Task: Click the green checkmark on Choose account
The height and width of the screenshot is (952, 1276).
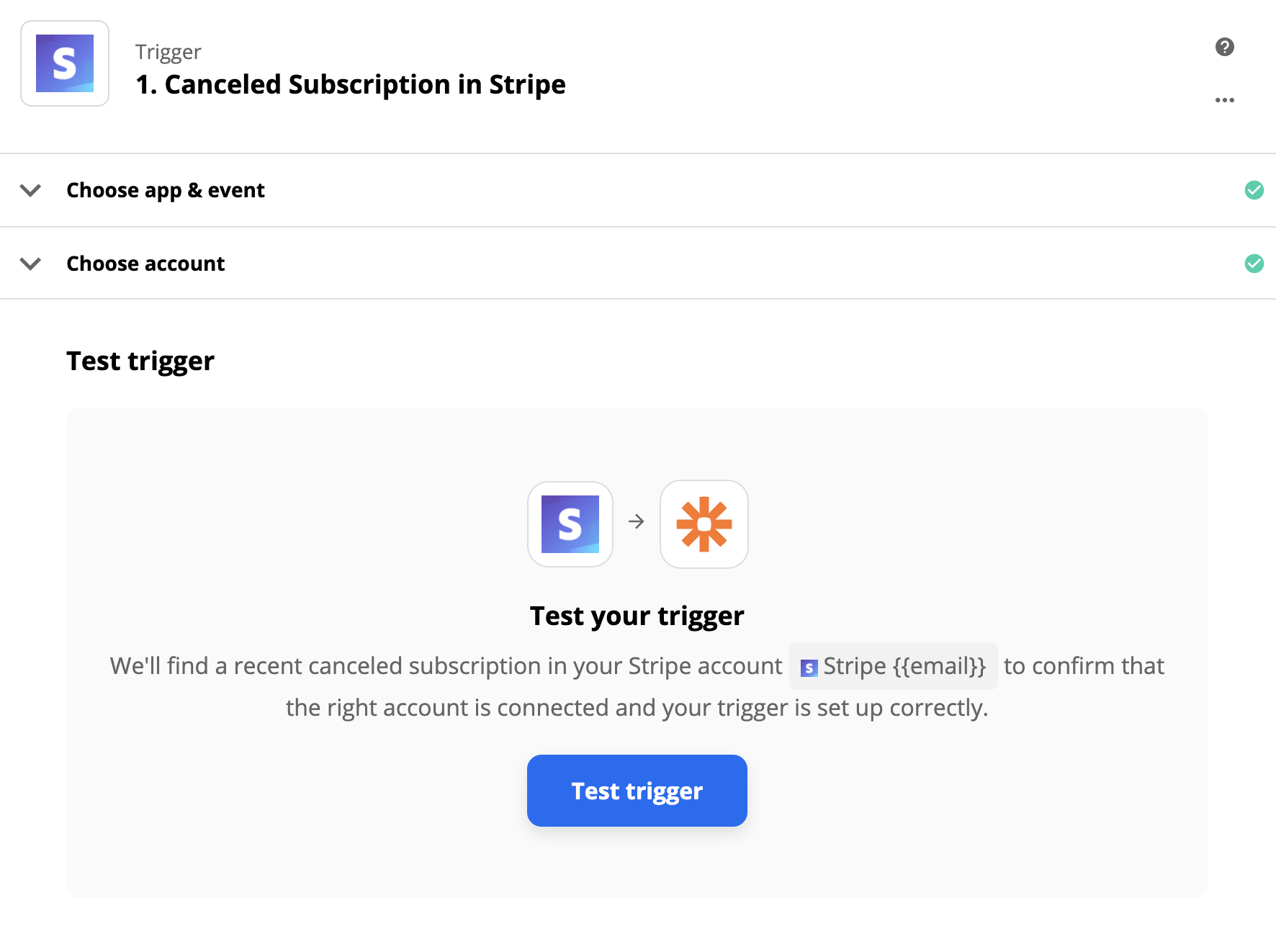Action: click(x=1254, y=264)
